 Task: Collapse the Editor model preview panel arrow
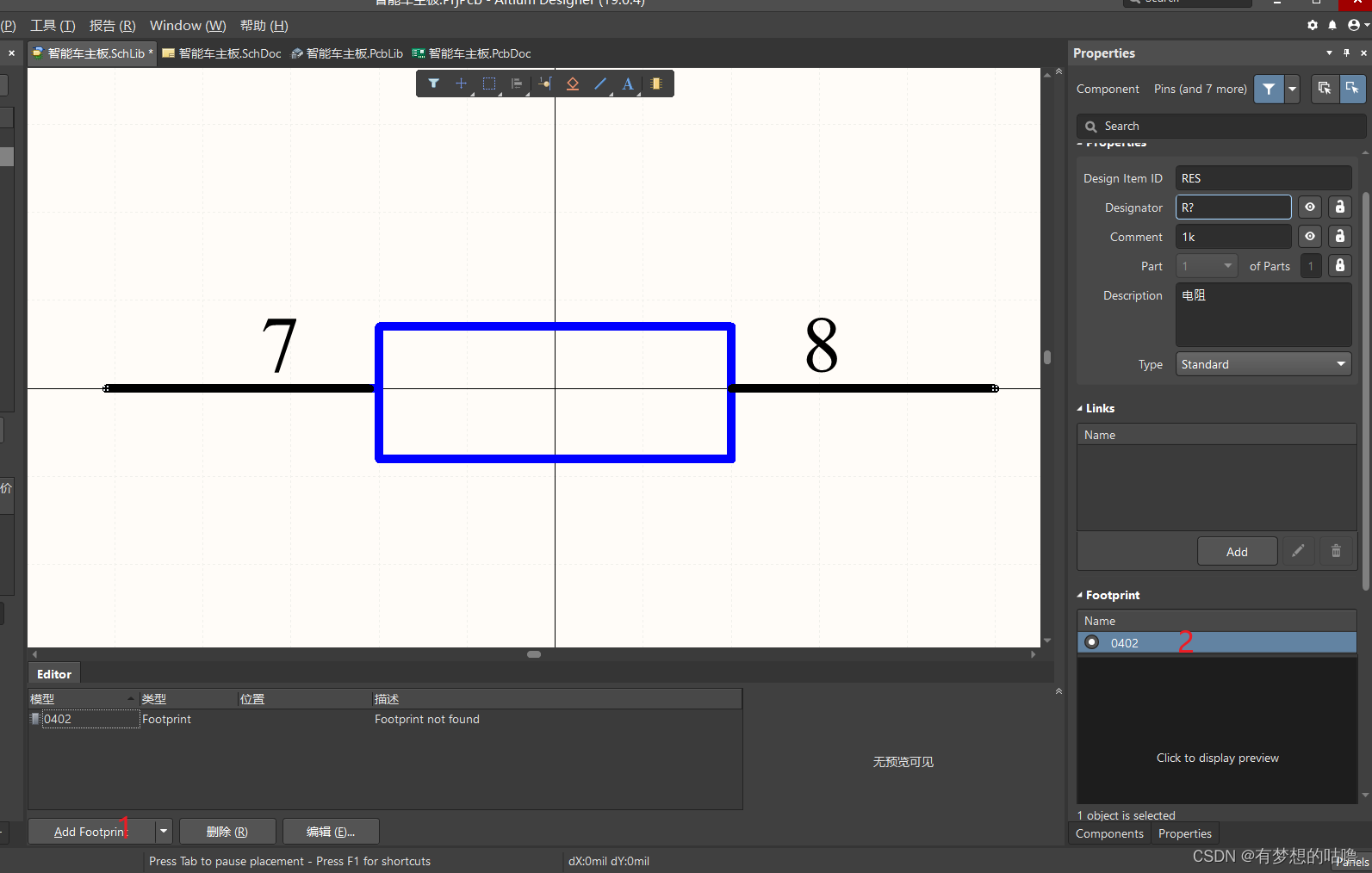click(x=1058, y=690)
